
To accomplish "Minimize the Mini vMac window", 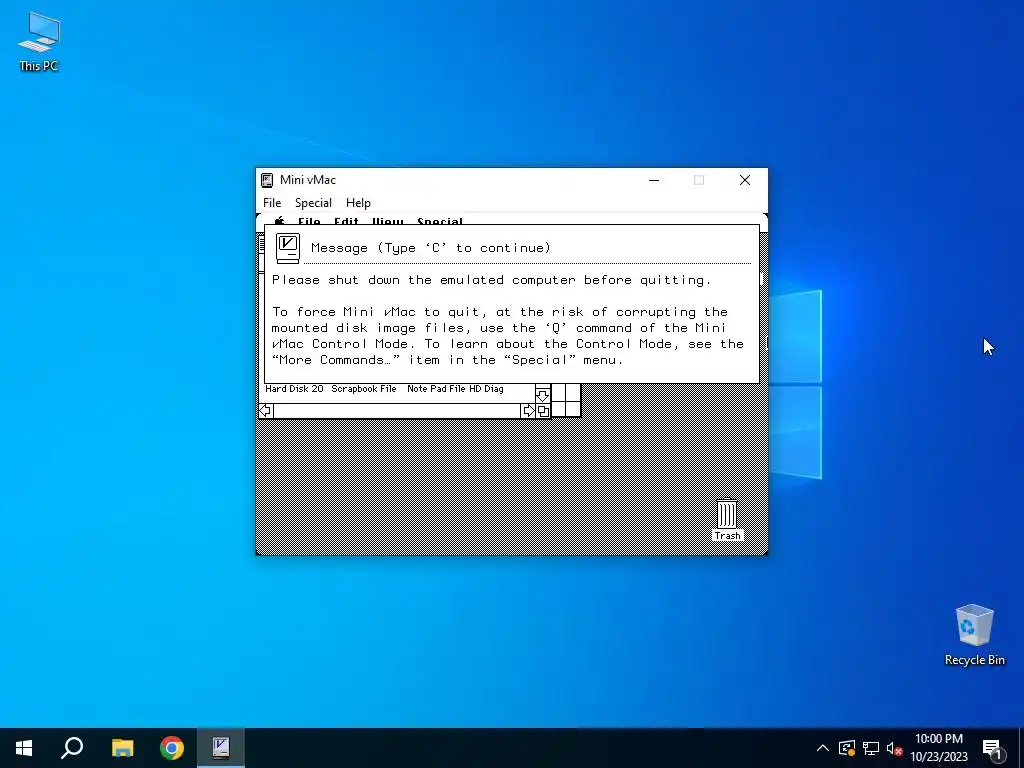I will pyautogui.click(x=654, y=180).
